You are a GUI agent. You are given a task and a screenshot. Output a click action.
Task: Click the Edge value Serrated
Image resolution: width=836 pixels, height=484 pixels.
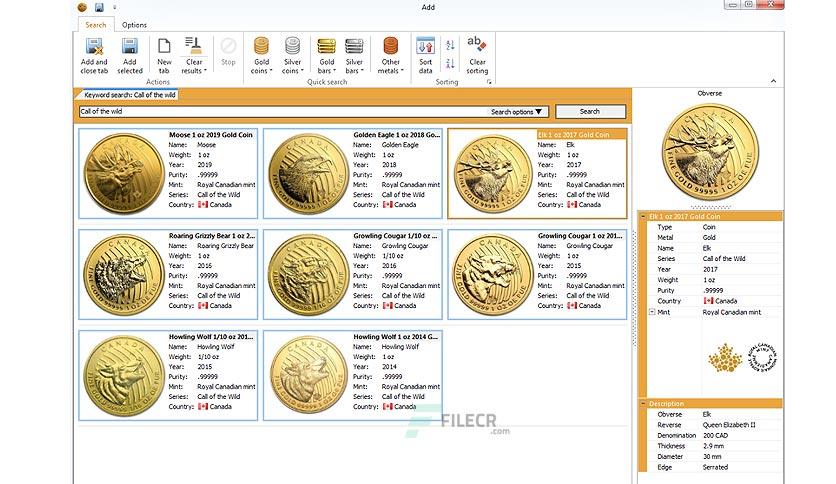[x=715, y=467]
